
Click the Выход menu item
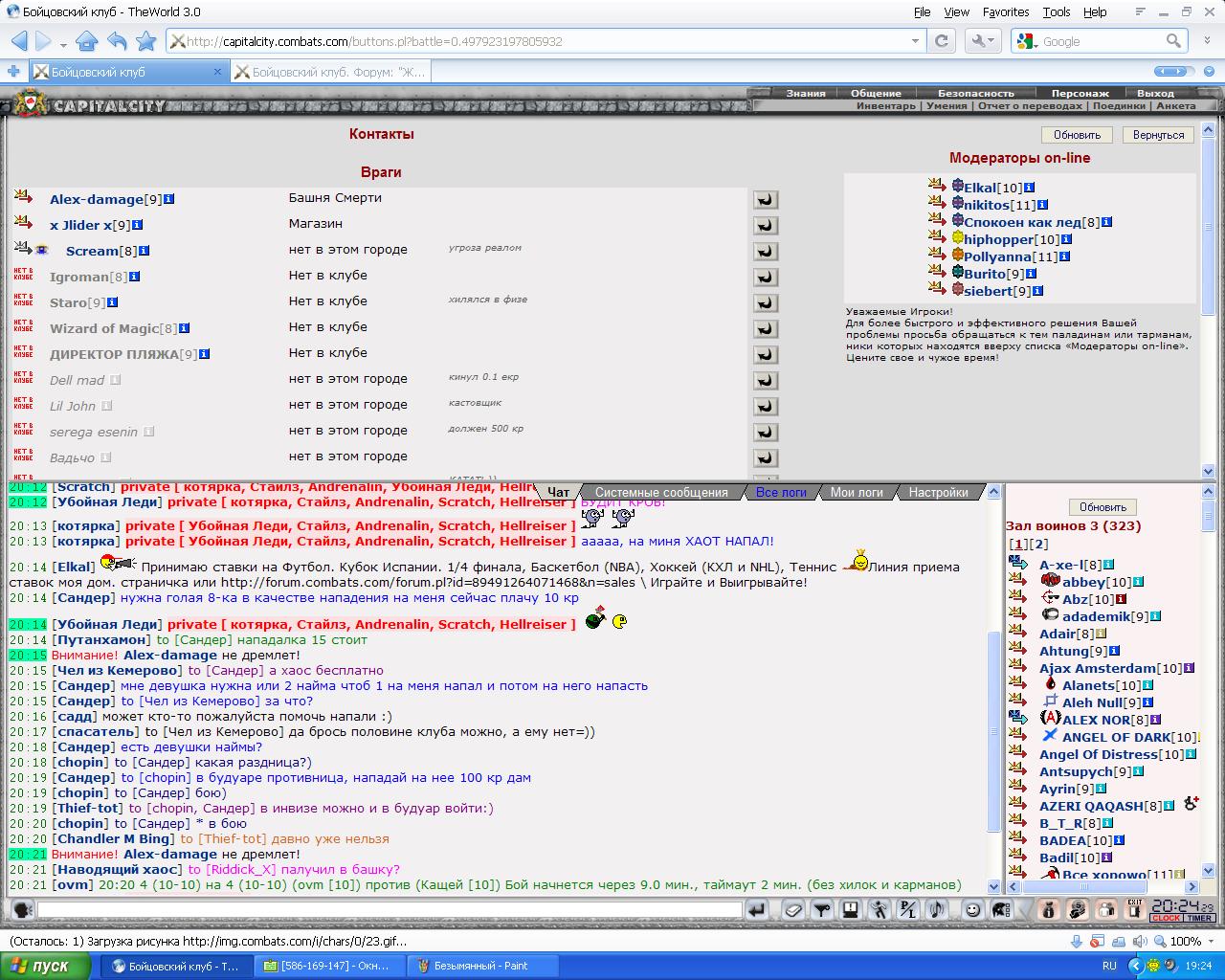(1155, 93)
